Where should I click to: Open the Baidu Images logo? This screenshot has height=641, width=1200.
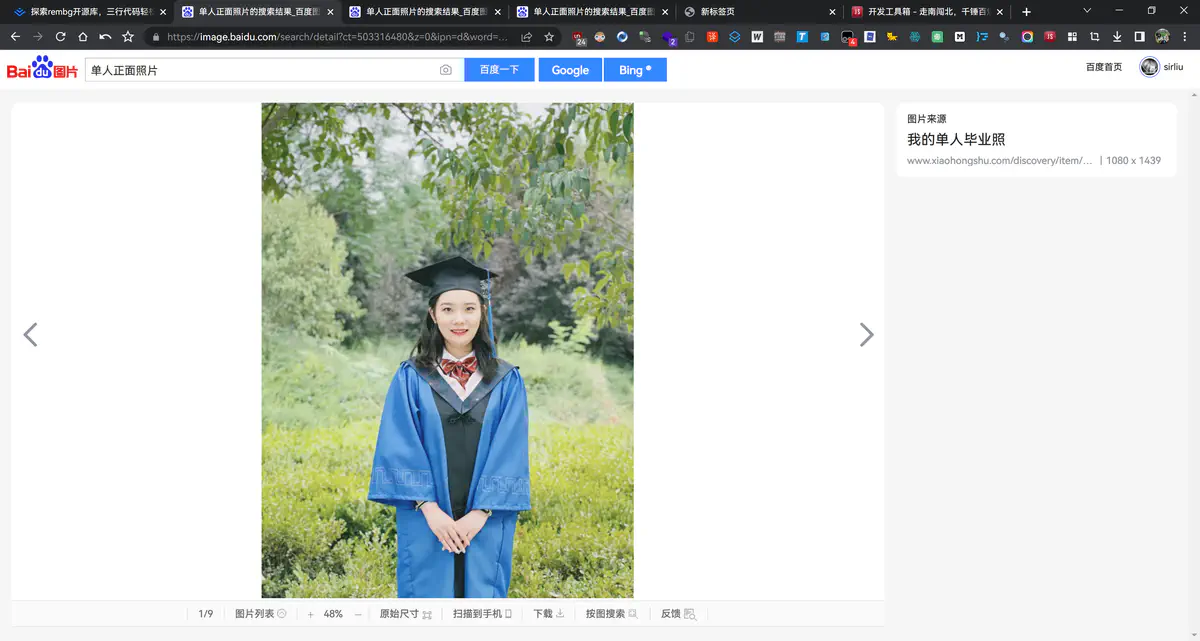(x=42, y=69)
